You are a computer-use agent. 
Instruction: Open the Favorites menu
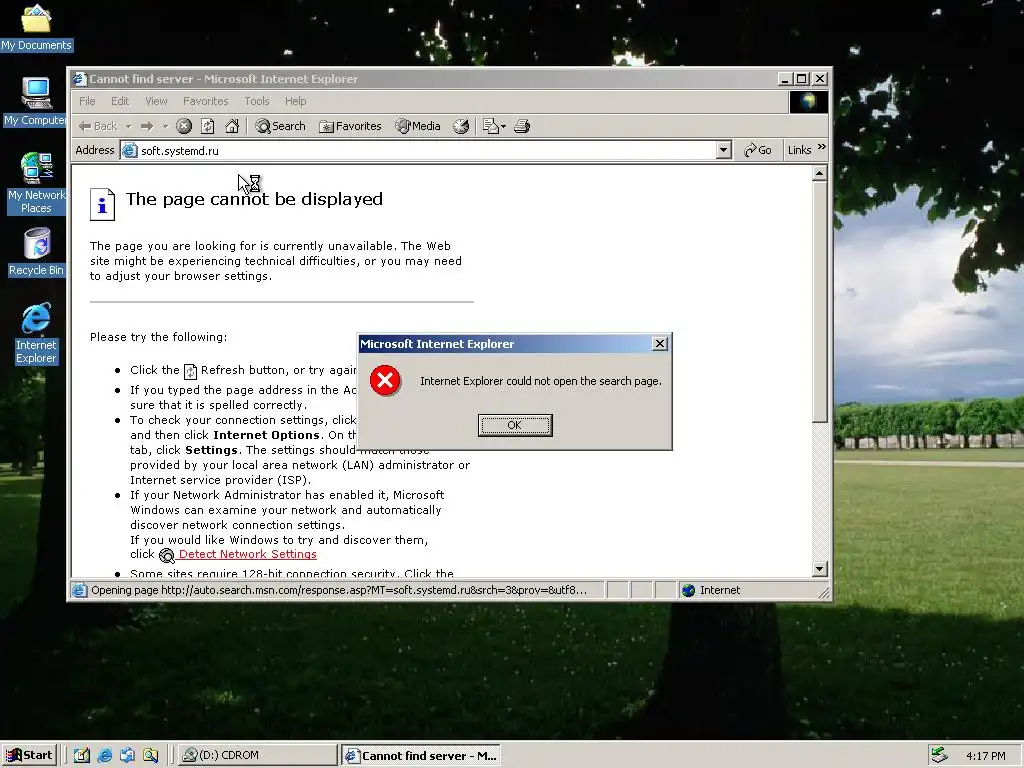pyautogui.click(x=206, y=101)
